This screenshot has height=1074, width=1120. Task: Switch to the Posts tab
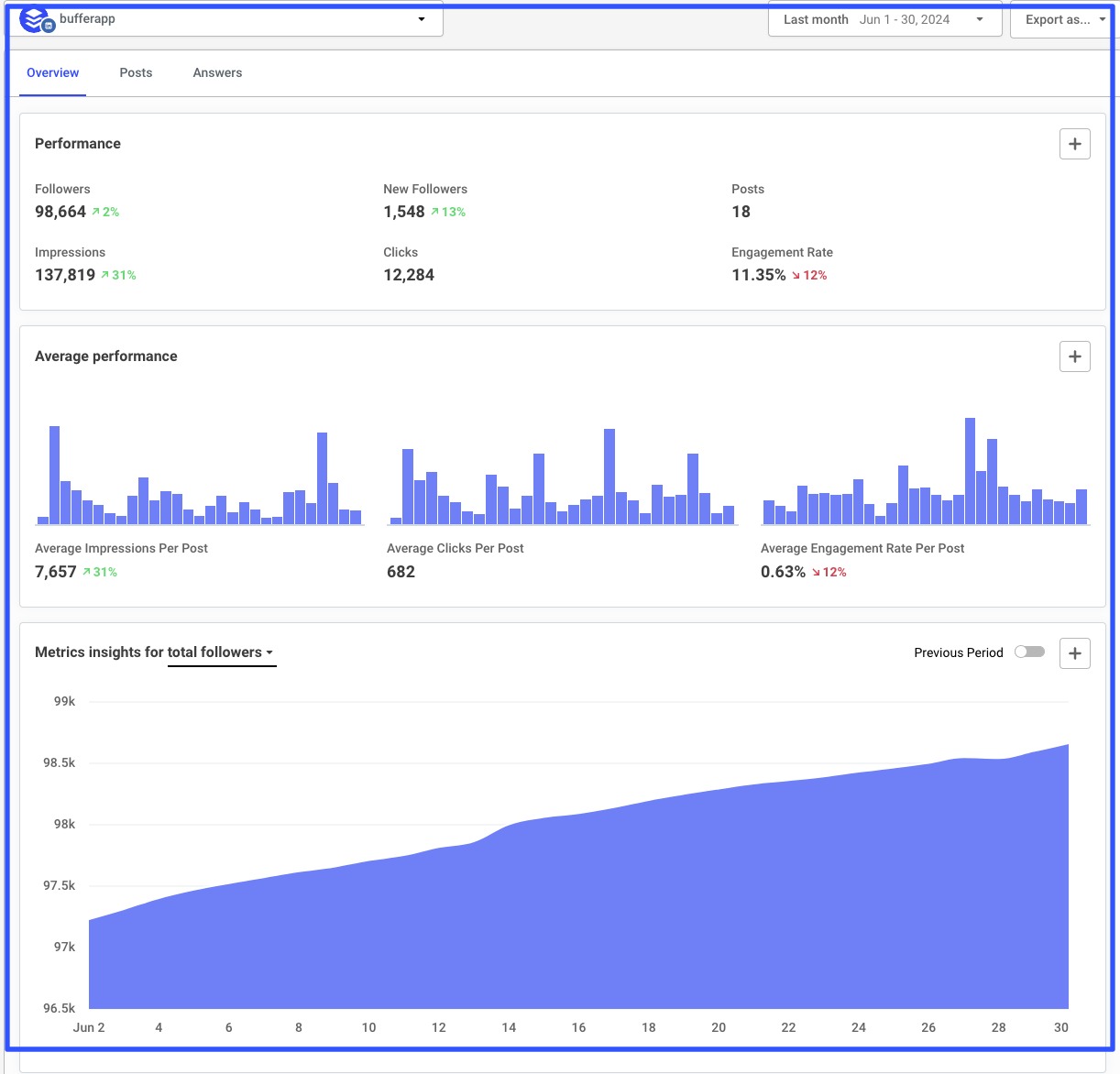[136, 72]
